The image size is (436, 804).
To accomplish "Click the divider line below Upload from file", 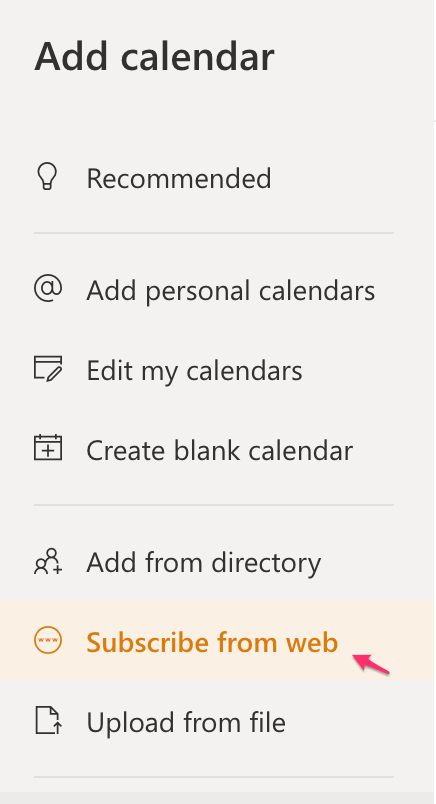I will (x=214, y=777).
